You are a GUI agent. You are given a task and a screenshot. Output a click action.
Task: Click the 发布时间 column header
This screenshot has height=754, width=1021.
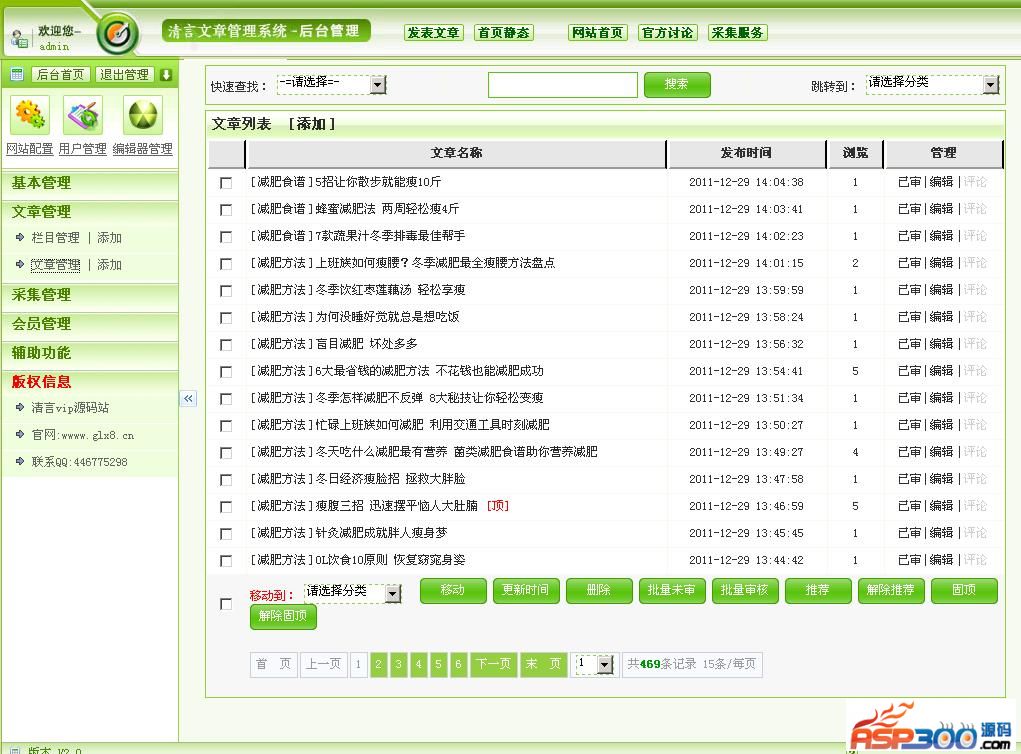pos(746,153)
